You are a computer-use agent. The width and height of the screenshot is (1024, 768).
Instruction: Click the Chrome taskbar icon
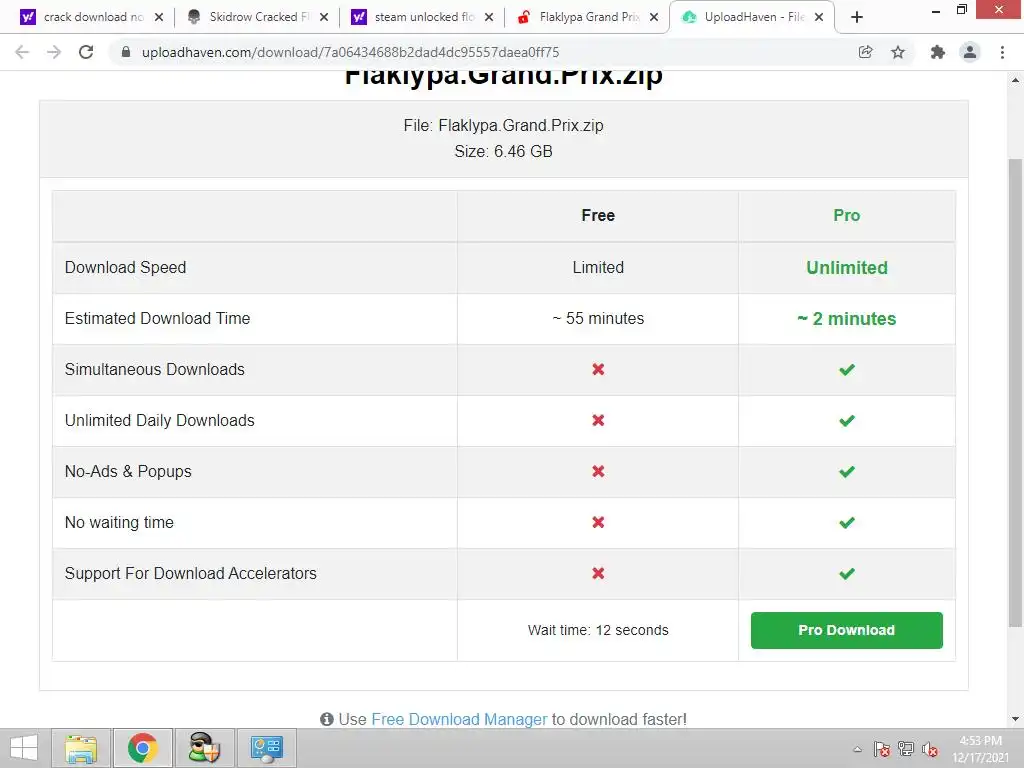click(x=143, y=748)
